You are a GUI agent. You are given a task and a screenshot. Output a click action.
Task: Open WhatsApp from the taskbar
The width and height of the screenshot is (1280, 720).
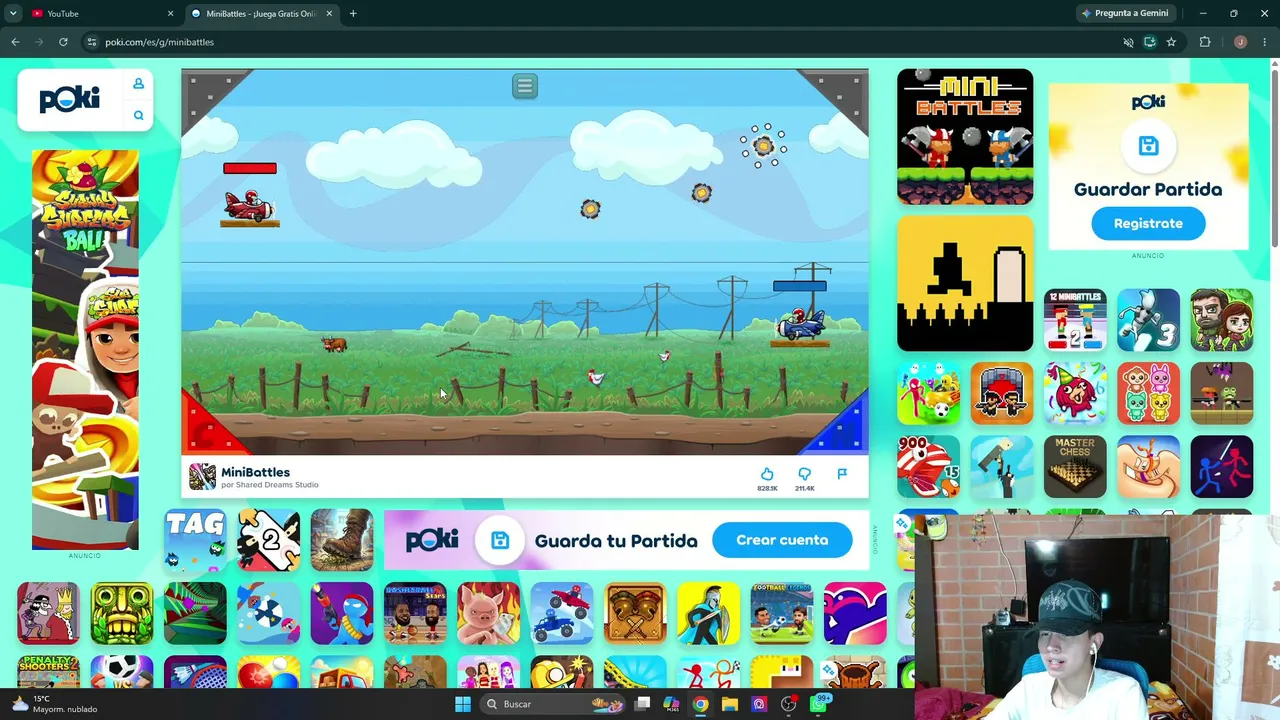[819, 704]
